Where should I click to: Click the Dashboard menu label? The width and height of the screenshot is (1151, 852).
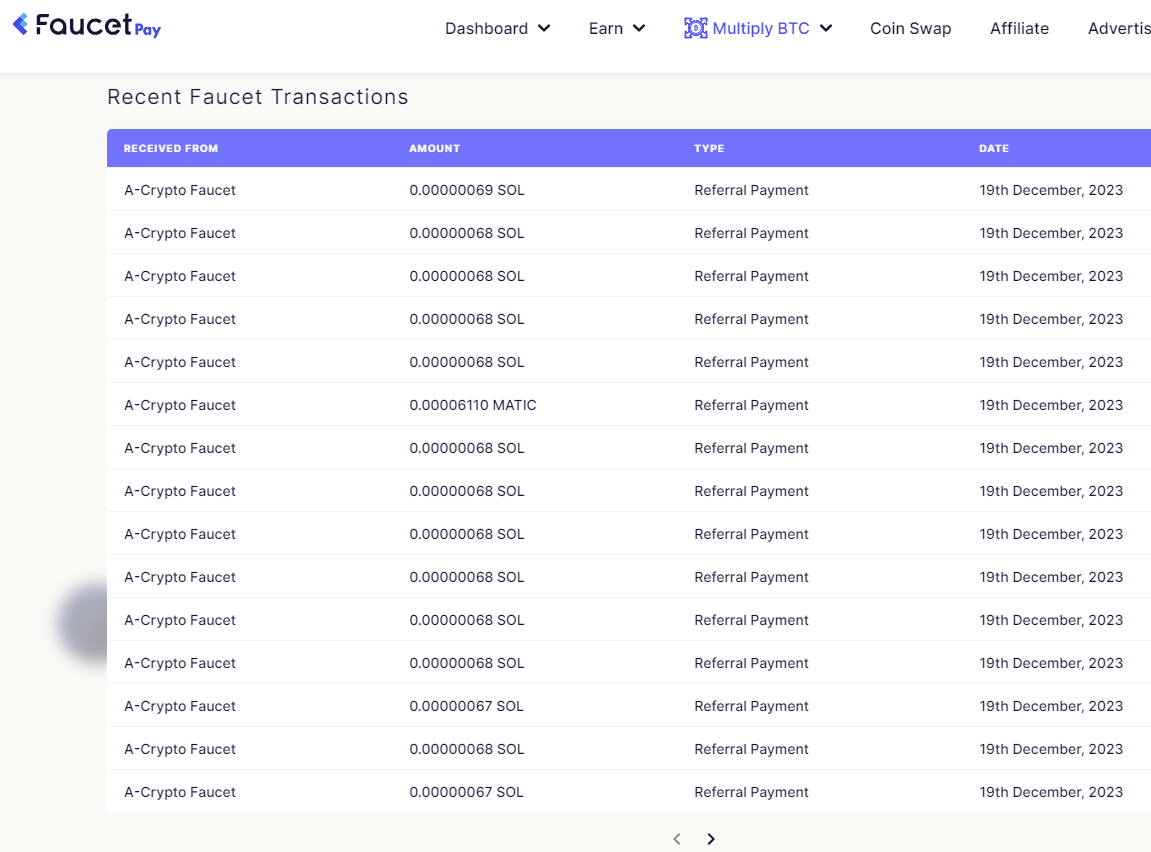486,28
